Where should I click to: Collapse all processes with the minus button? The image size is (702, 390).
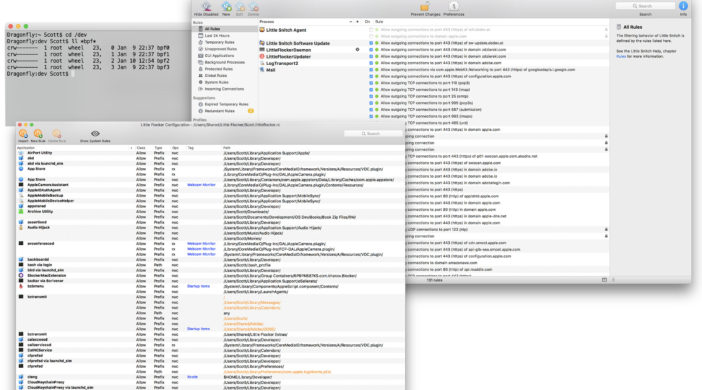pyautogui.click(x=351, y=21)
